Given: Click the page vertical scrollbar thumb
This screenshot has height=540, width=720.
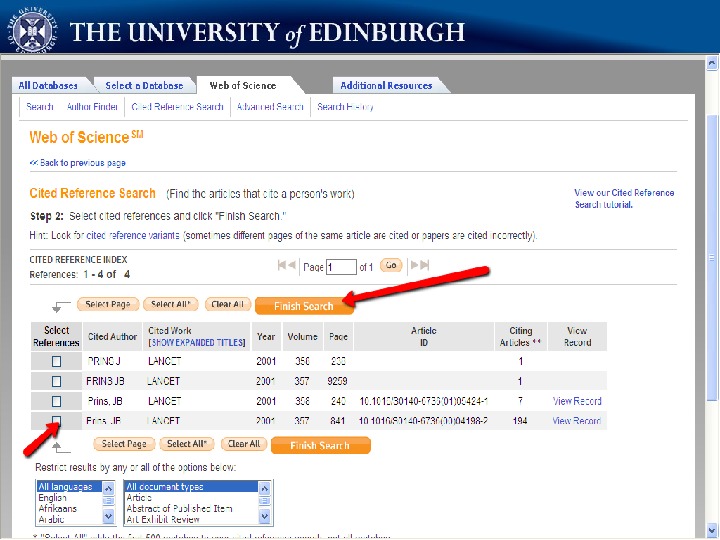Looking at the screenshot, I should click(712, 257).
